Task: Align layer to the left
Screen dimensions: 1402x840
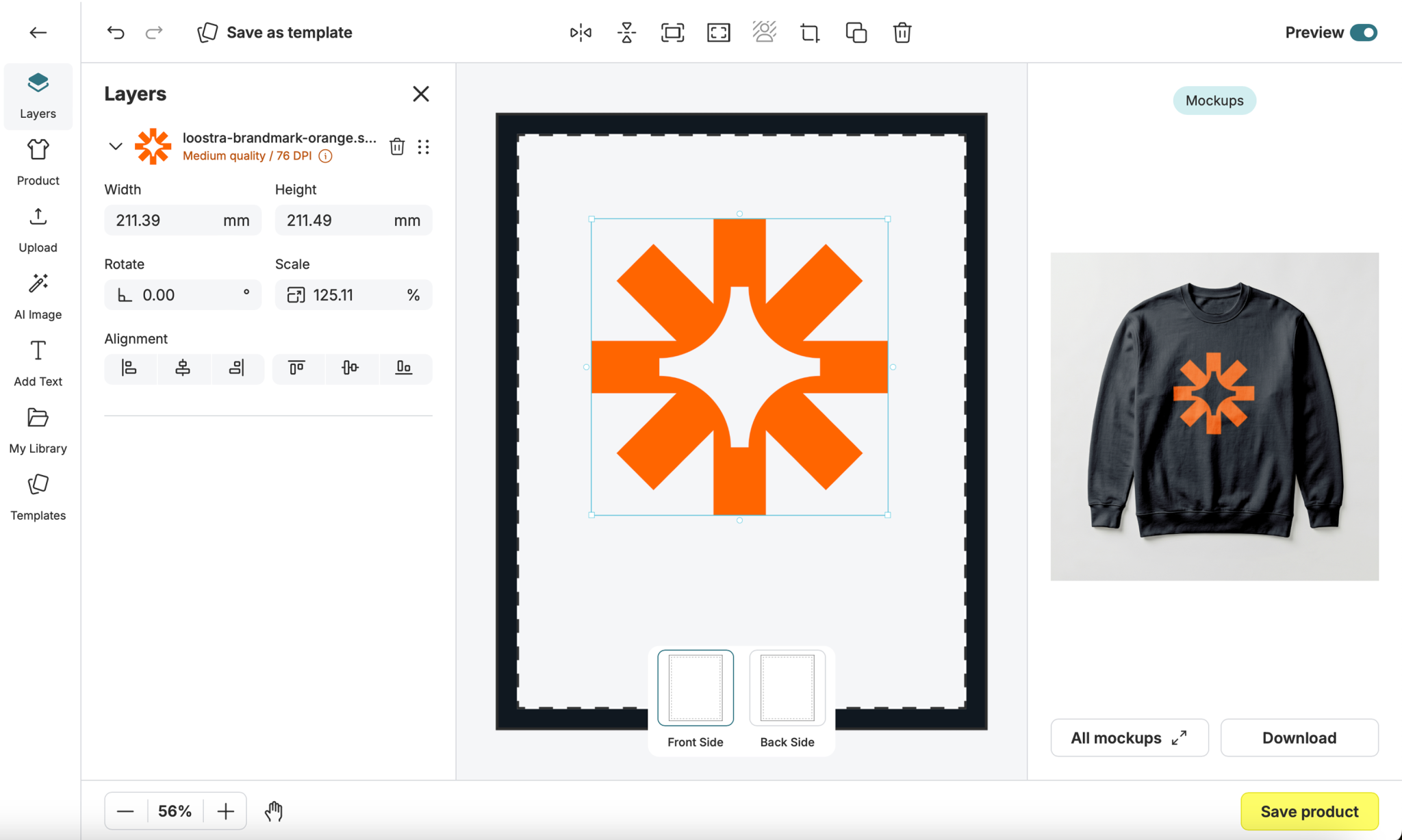Action: click(129, 368)
